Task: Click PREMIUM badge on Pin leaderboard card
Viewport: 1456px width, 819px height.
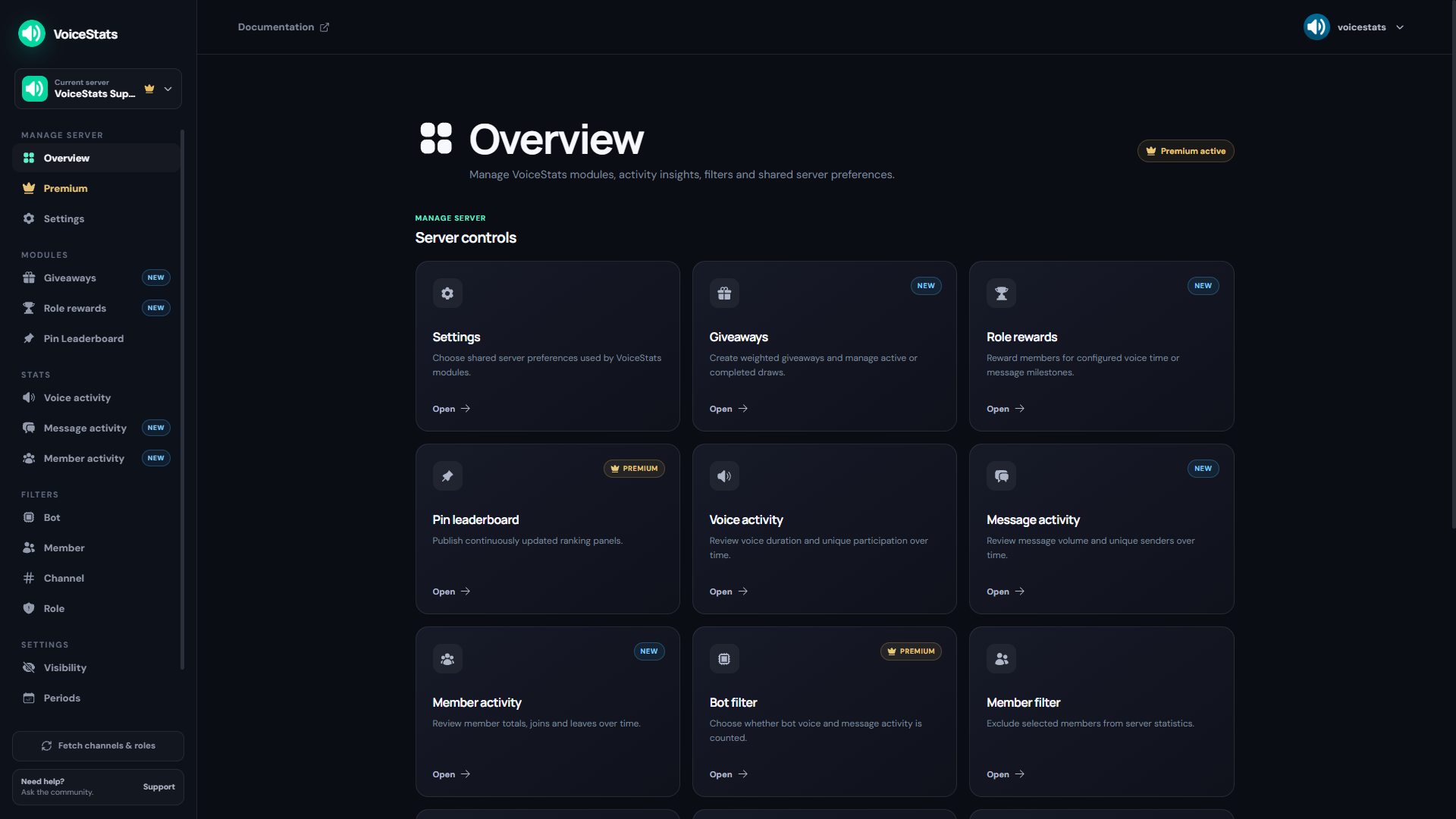Action: coord(634,469)
